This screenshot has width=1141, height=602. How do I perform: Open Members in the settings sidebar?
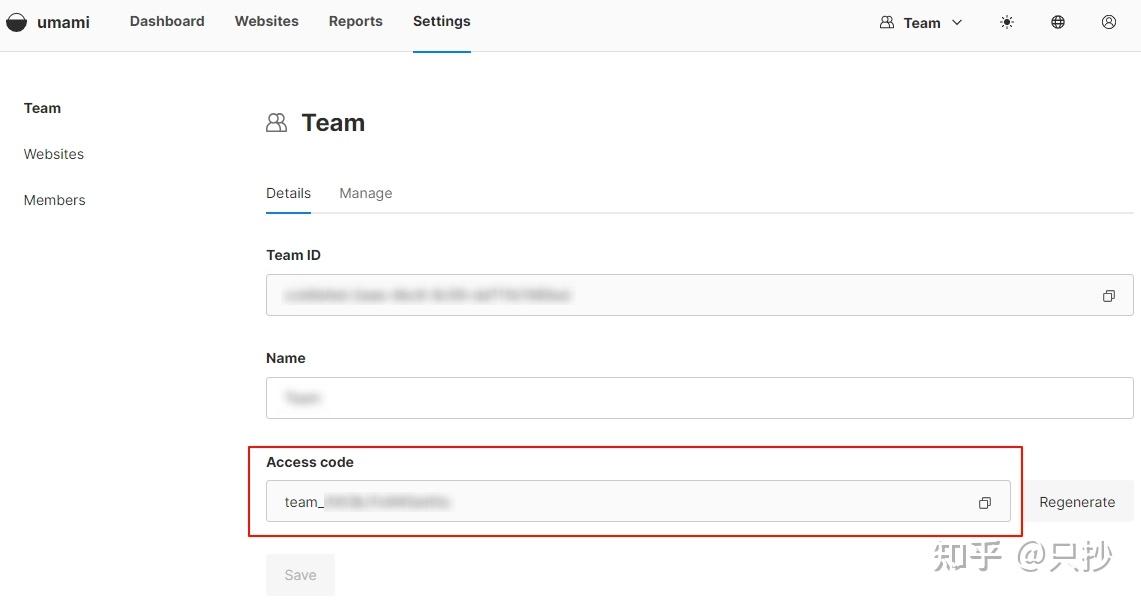coord(55,199)
